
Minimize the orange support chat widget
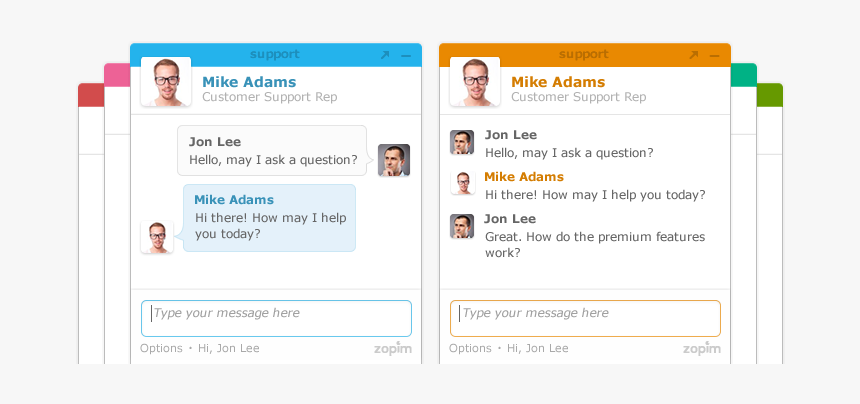(x=715, y=55)
